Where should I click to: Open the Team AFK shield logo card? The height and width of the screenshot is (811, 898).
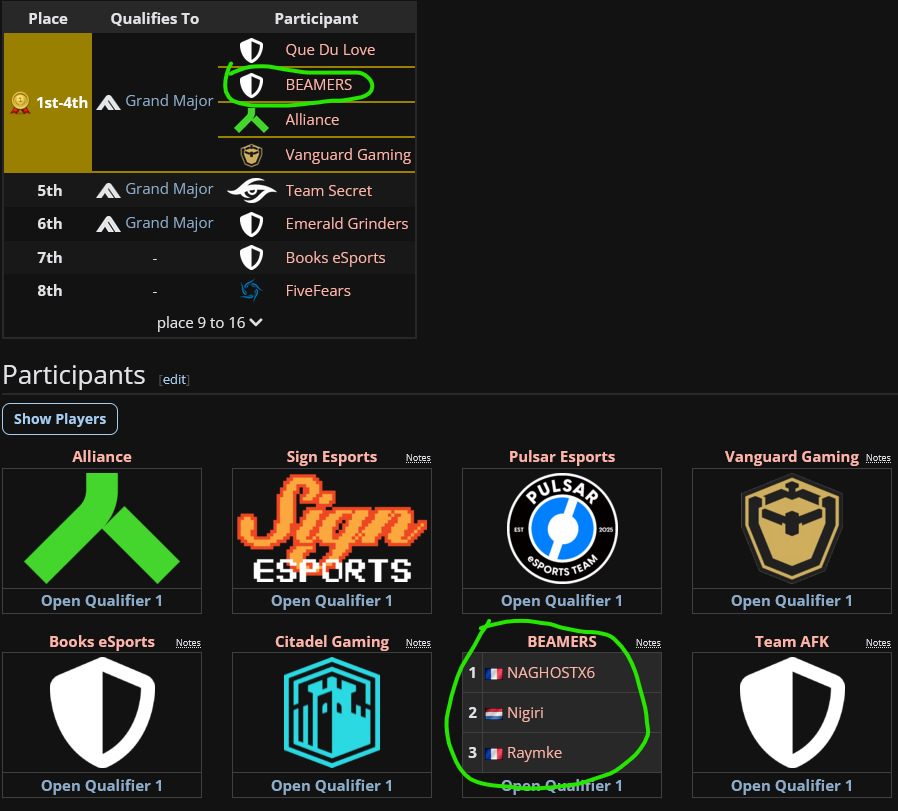click(791, 712)
